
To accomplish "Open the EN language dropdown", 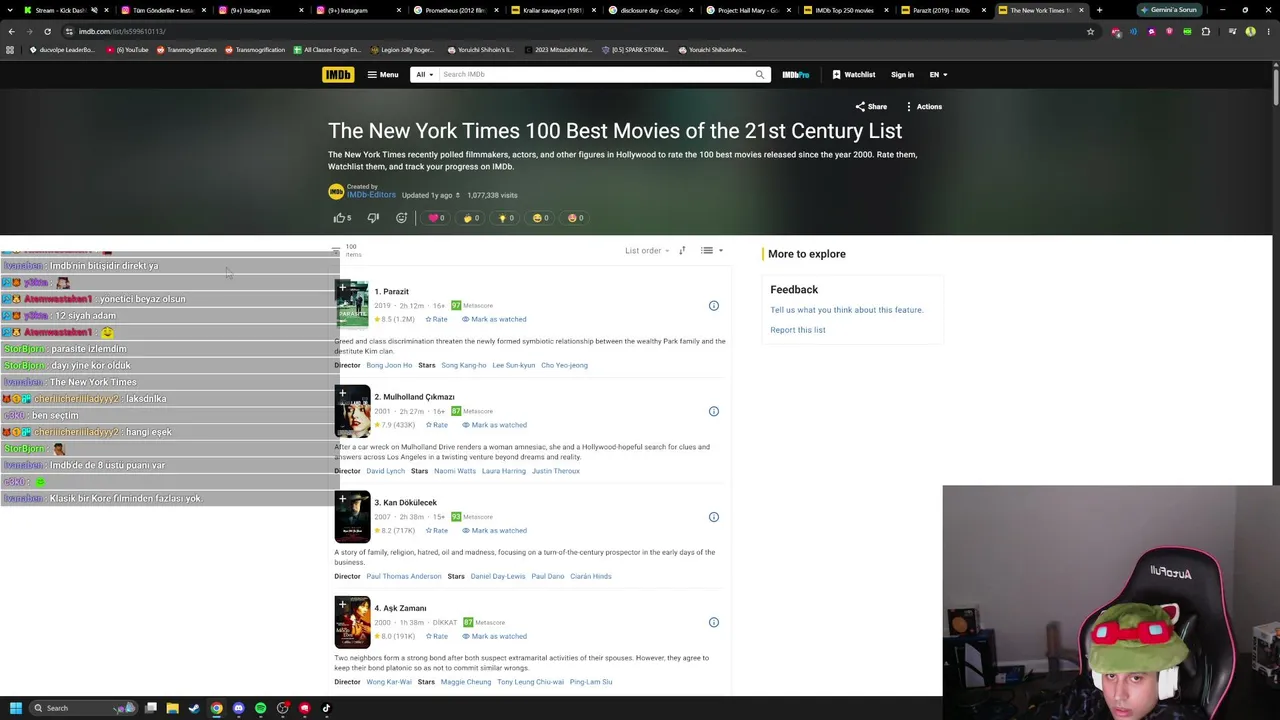I will [x=938, y=74].
